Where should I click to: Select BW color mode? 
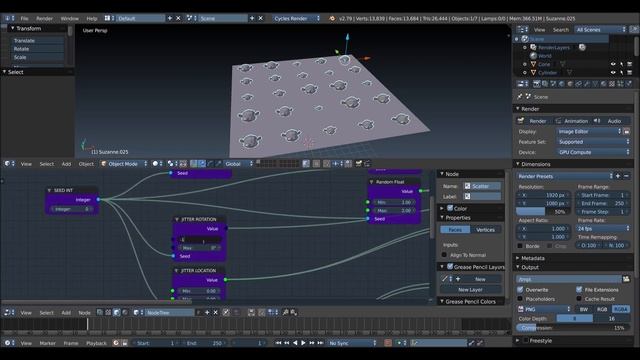(x=584, y=309)
